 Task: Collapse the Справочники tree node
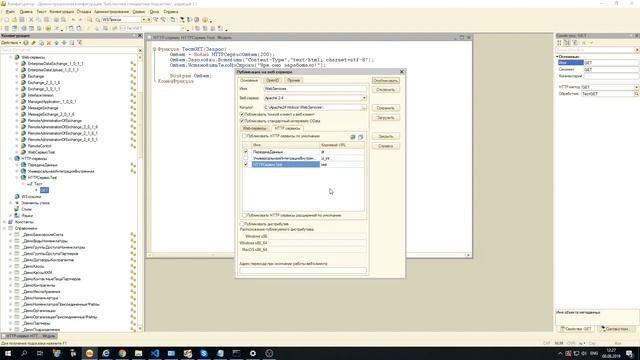tap(5, 228)
